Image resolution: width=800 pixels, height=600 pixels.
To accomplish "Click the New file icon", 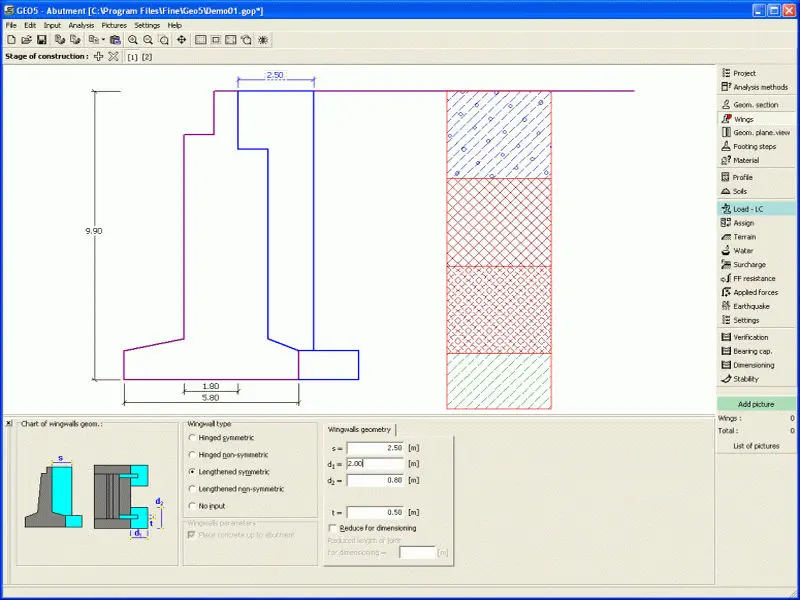I will pos(11,40).
